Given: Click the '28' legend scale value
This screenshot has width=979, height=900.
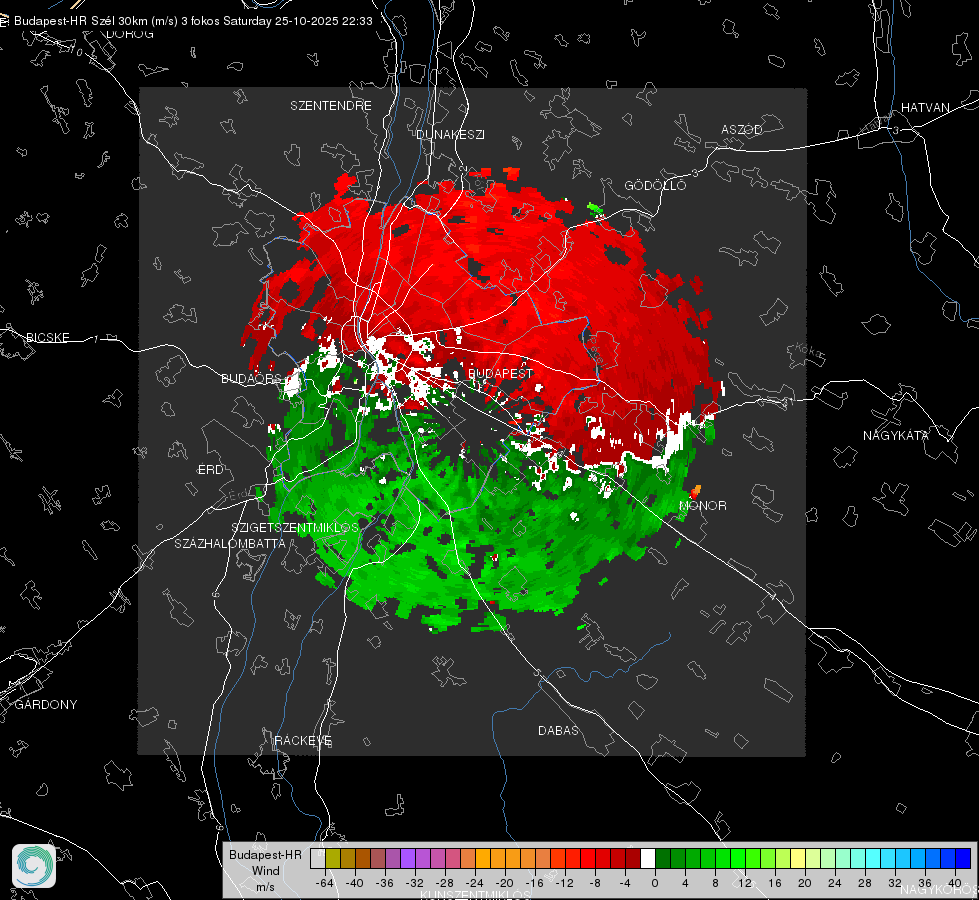Looking at the screenshot, I should pos(865,883).
